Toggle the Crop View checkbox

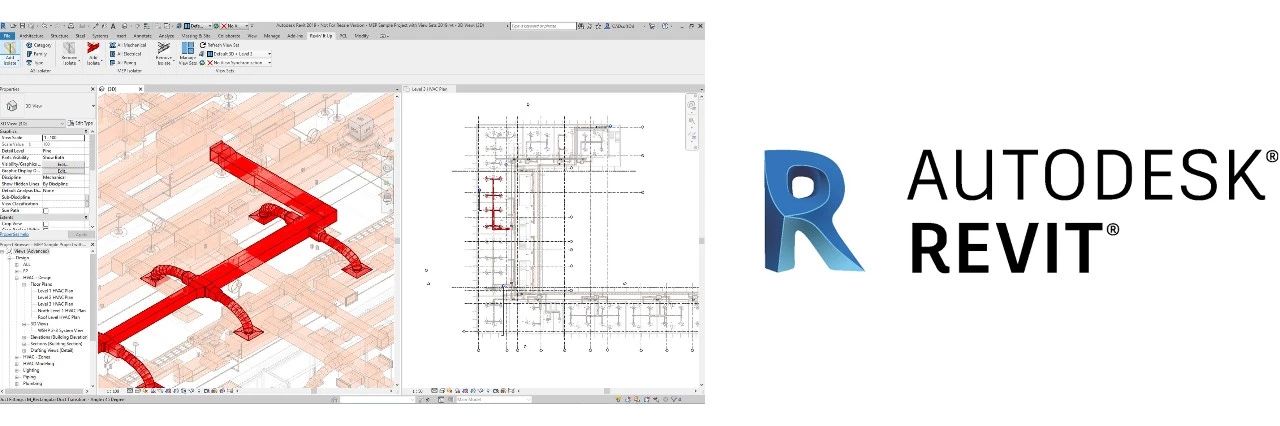[x=46, y=224]
